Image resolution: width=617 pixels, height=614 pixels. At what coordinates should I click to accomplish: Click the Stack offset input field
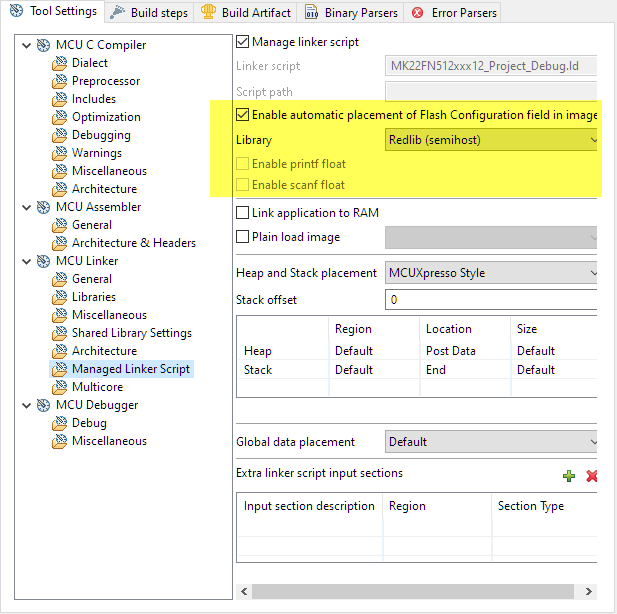492,299
